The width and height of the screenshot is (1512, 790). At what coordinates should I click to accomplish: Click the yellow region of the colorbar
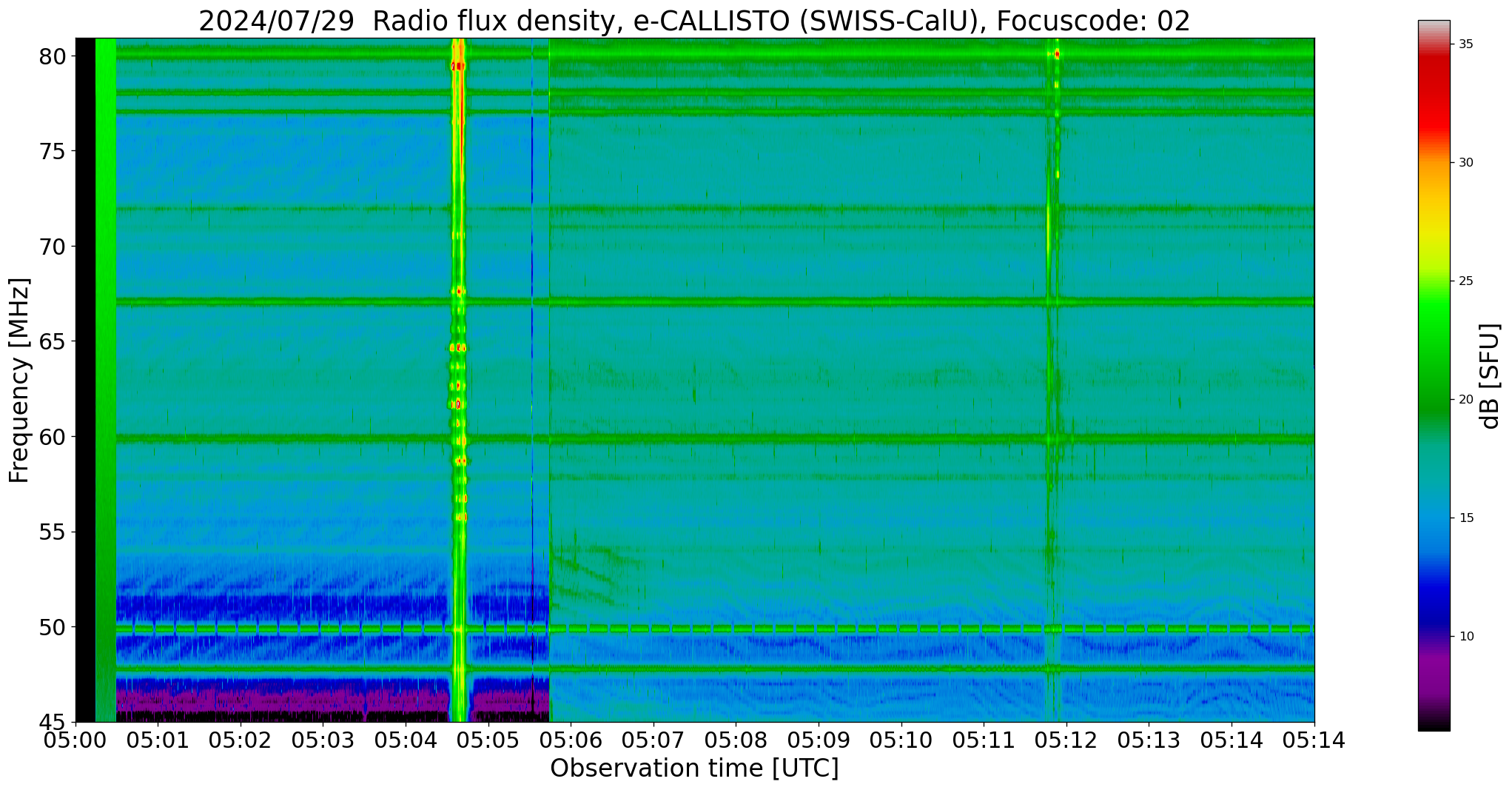(1434, 233)
